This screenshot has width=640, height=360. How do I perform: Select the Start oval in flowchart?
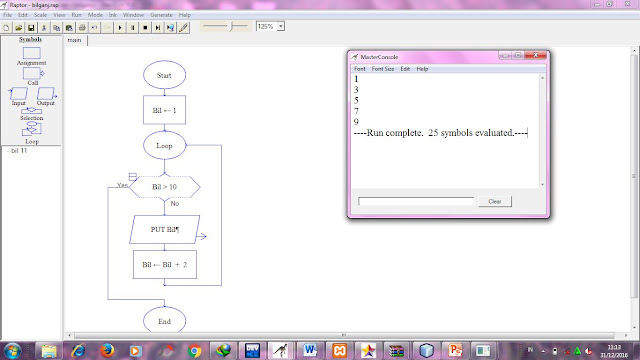click(164, 75)
